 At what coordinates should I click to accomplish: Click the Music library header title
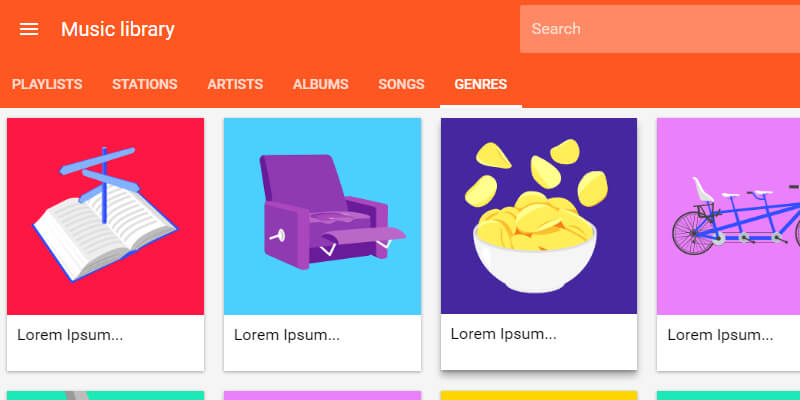118,29
